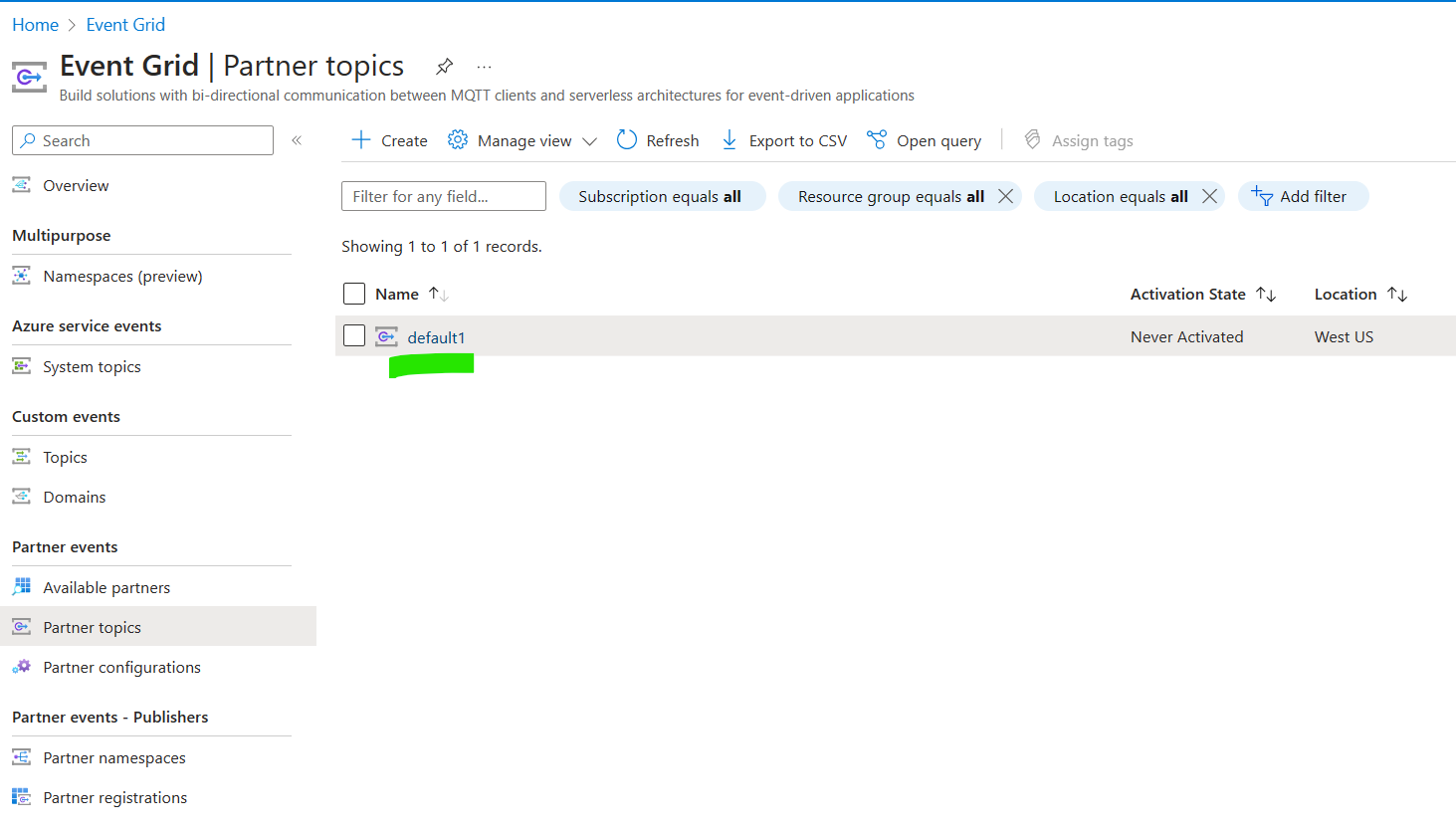This screenshot has width=1456, height=832.
Task: Open the Location equals all filter
Action: (1121, 196)
